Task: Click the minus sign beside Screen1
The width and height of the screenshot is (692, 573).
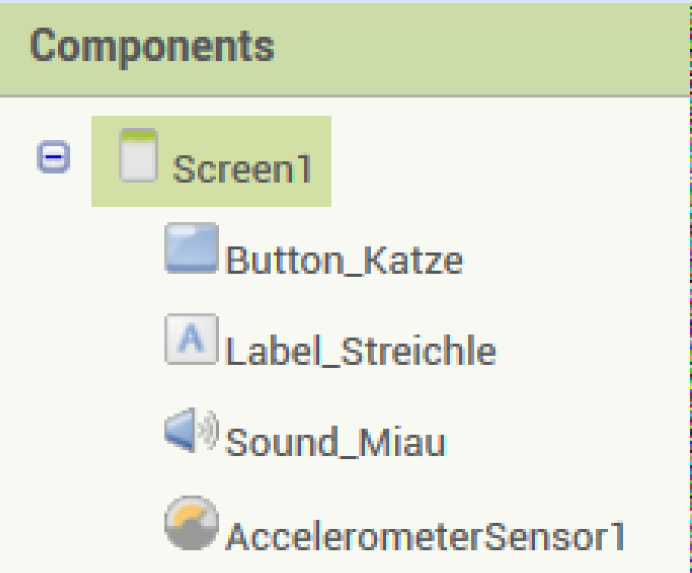Action: click(53, 157)
